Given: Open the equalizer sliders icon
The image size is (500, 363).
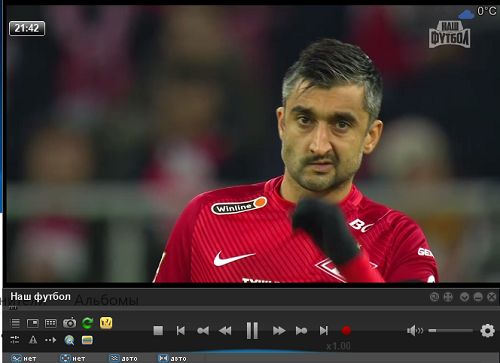Looking at the screenshot, I should pos(15,340).
